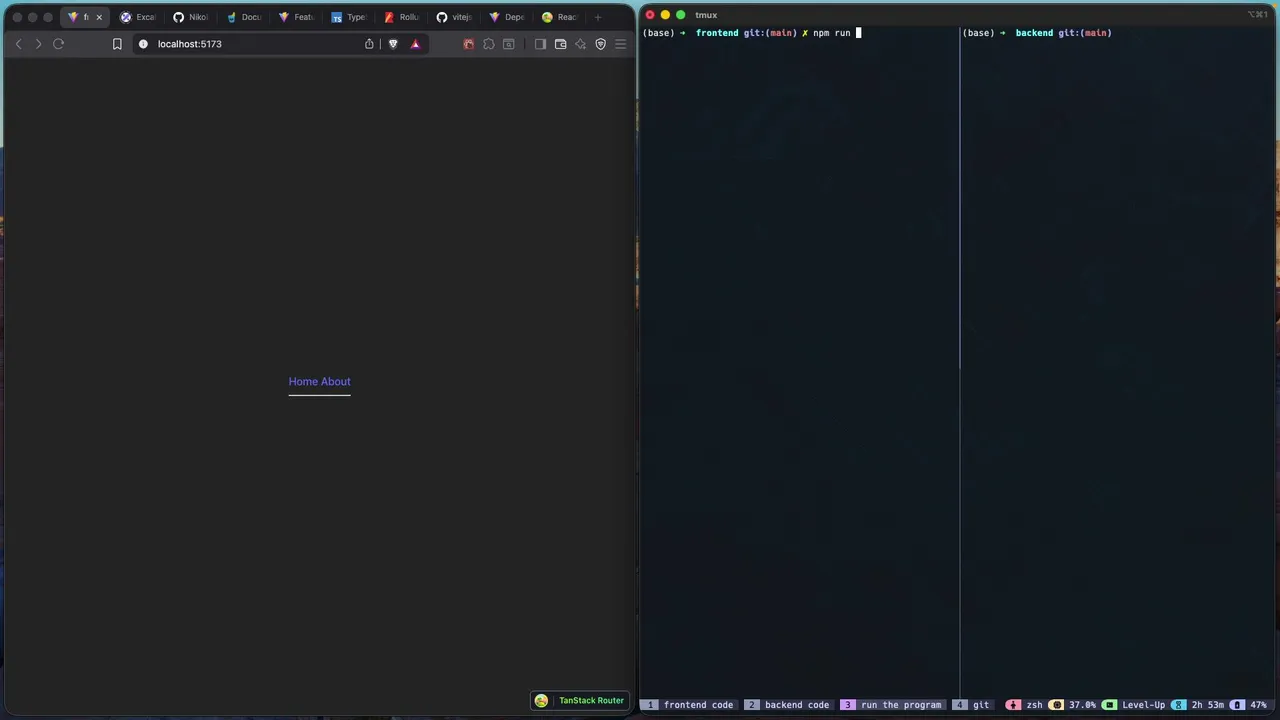This screenshot has height=720, width=1280.
Task: Open the Brave Wallet icon
Action: pyautogui.click(x=560, y=44)
